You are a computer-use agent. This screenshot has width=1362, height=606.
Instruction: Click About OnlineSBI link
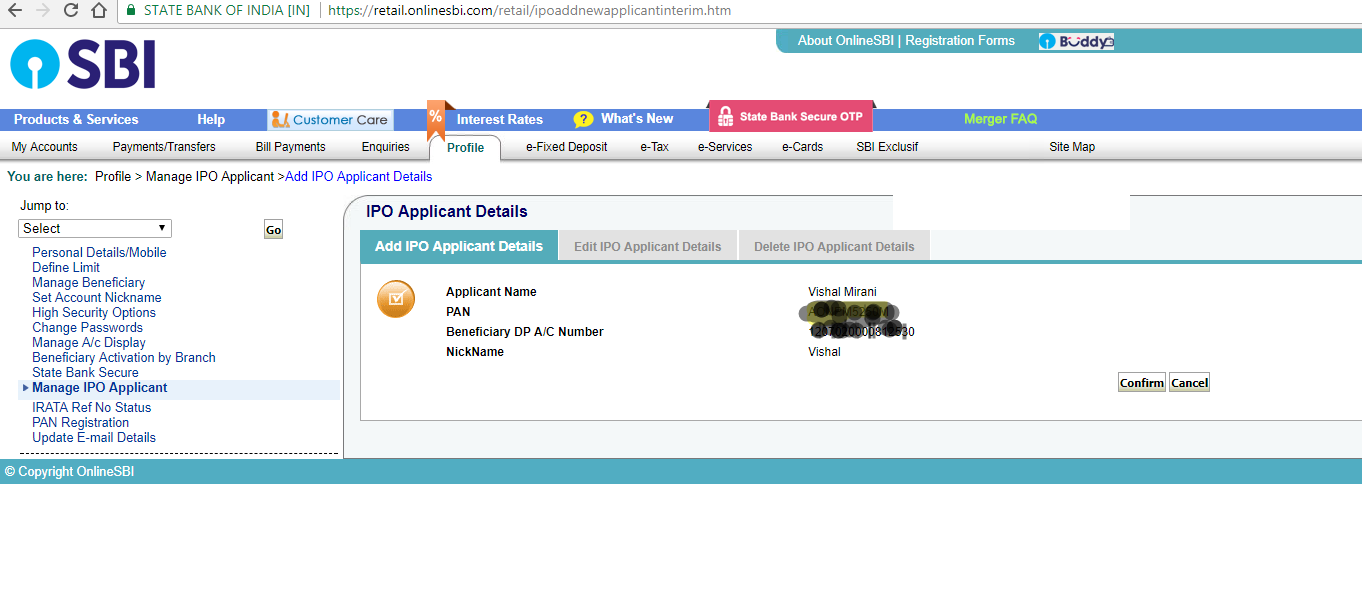coord(846,41)
